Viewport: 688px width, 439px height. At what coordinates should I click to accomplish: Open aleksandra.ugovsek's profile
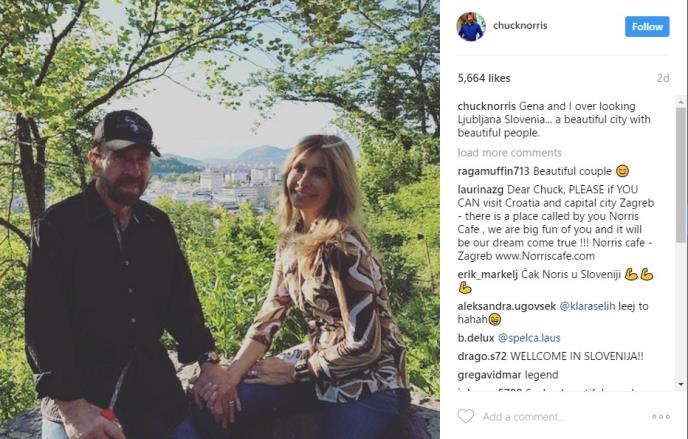coord(507,306)
